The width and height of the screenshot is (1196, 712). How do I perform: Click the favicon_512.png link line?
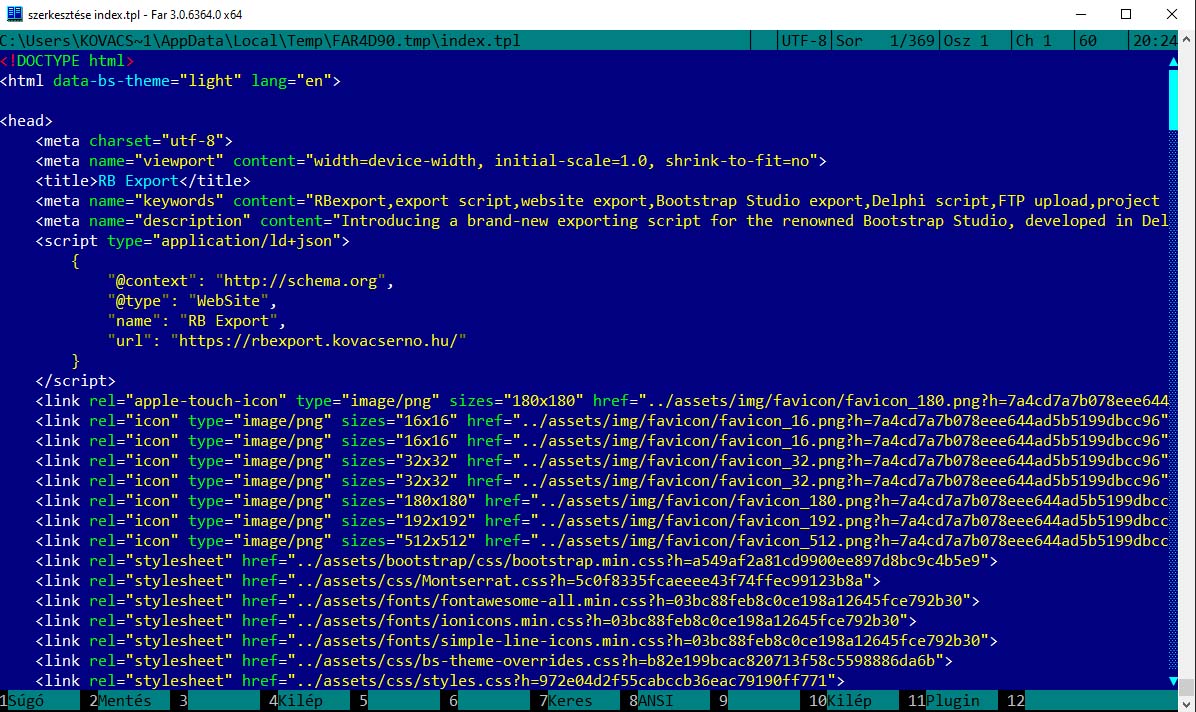click(x=601, y=540)
